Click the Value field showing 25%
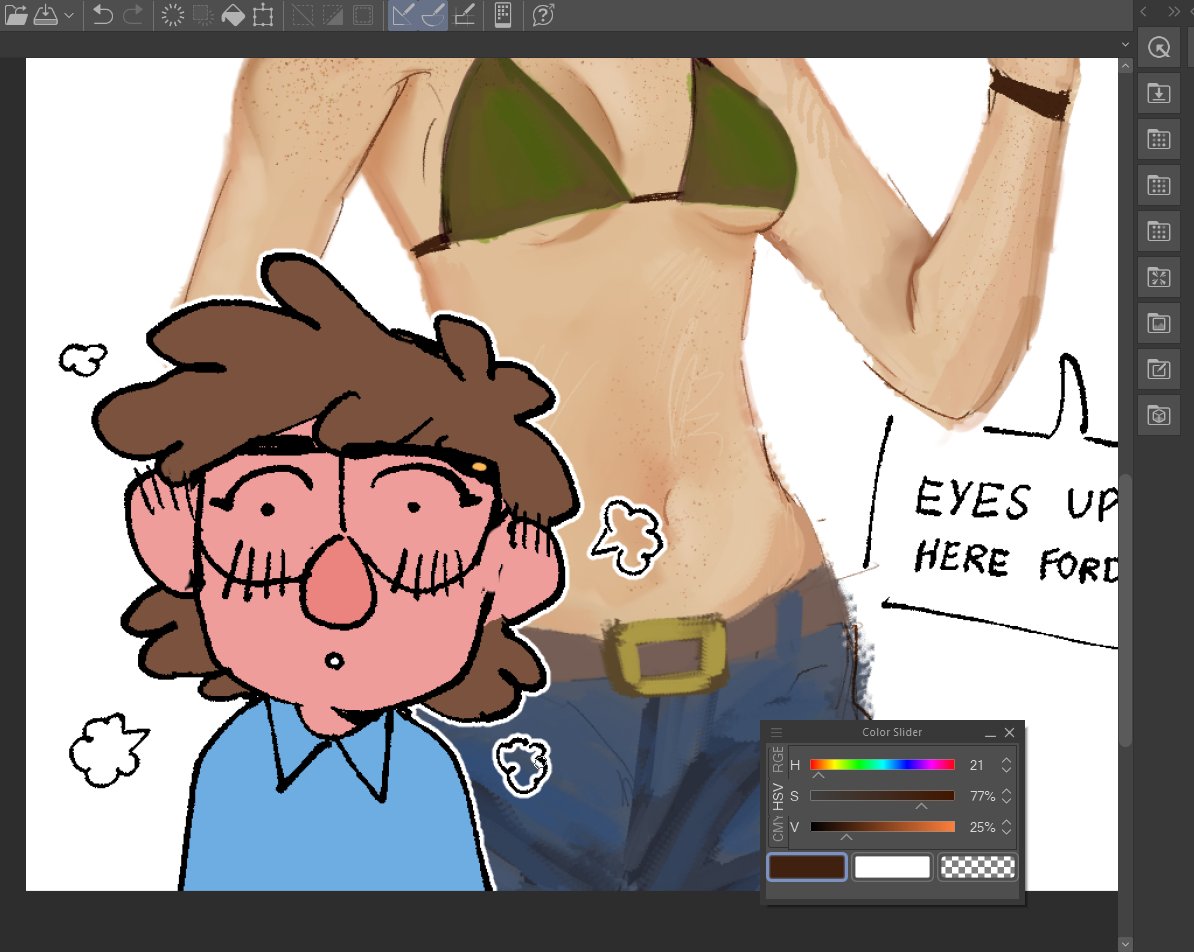 981,827
